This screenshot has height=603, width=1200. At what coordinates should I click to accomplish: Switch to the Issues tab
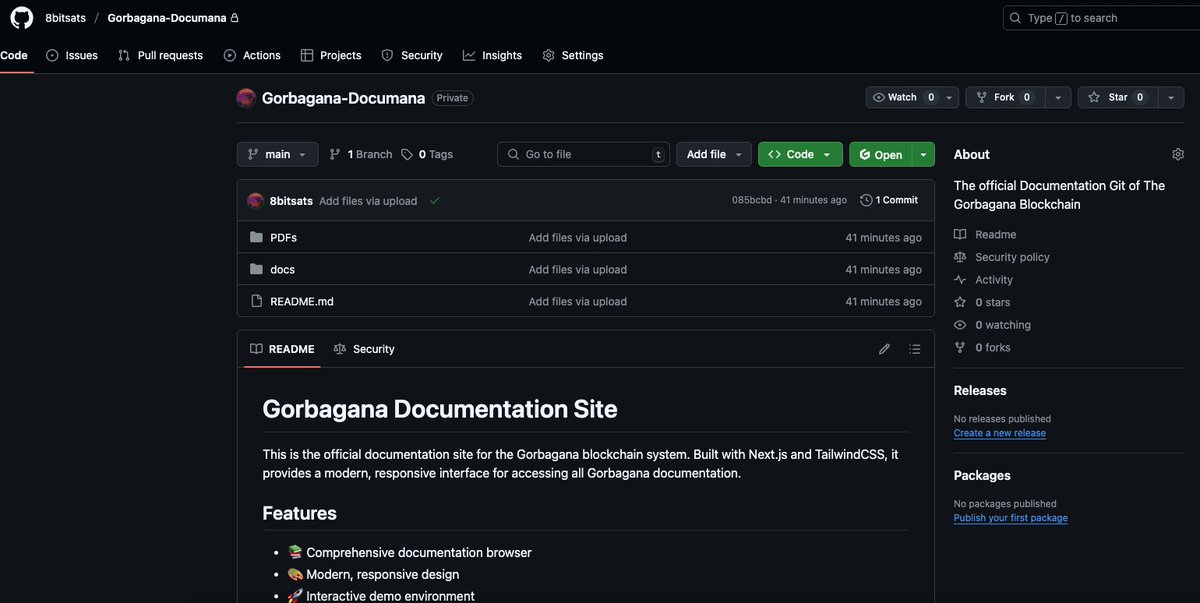[72, 55]
